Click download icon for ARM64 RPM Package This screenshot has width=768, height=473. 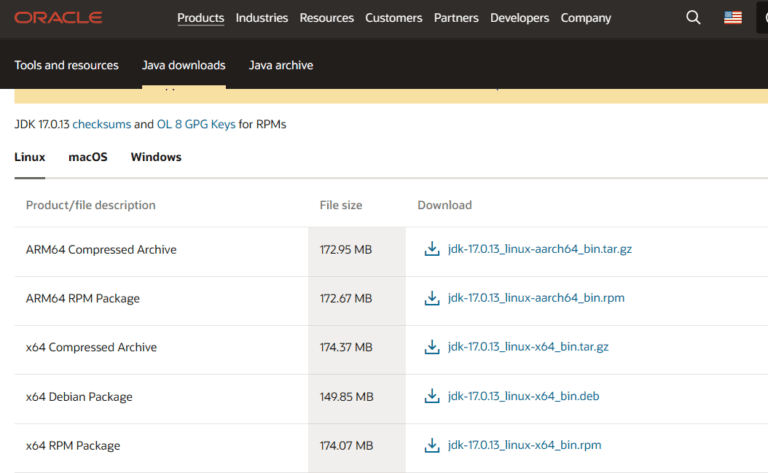(x=432, y=298)
